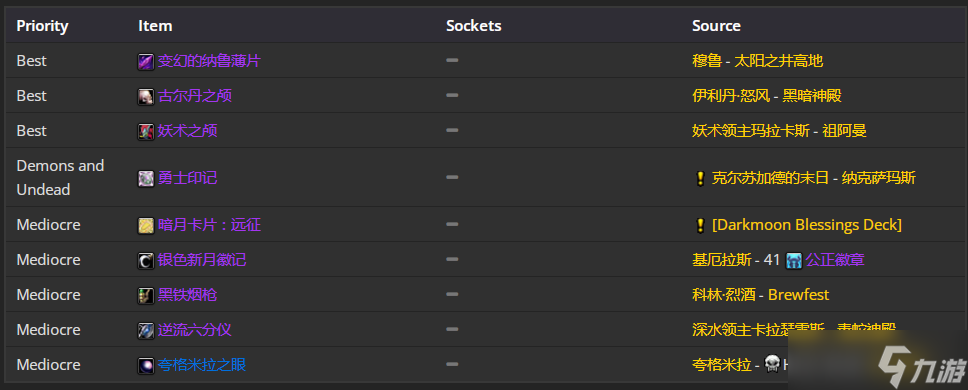The height and width of the screenshot is (390, 968).
Task: Open the Darkmoon Blessings Deck quest link
Action: 807,225
